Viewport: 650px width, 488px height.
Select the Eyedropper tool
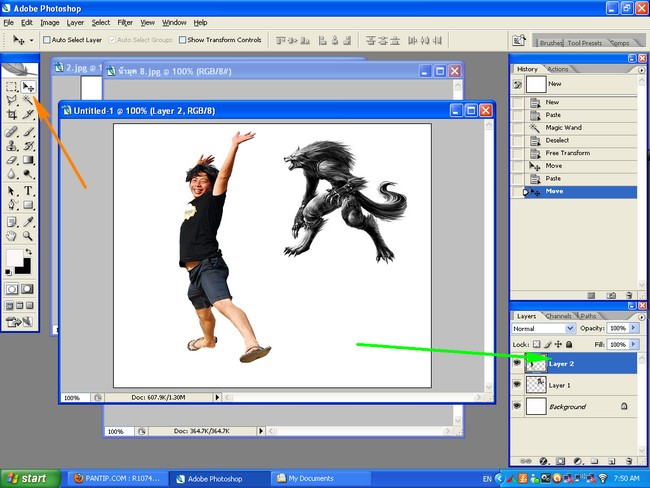(x=28, y=222)
